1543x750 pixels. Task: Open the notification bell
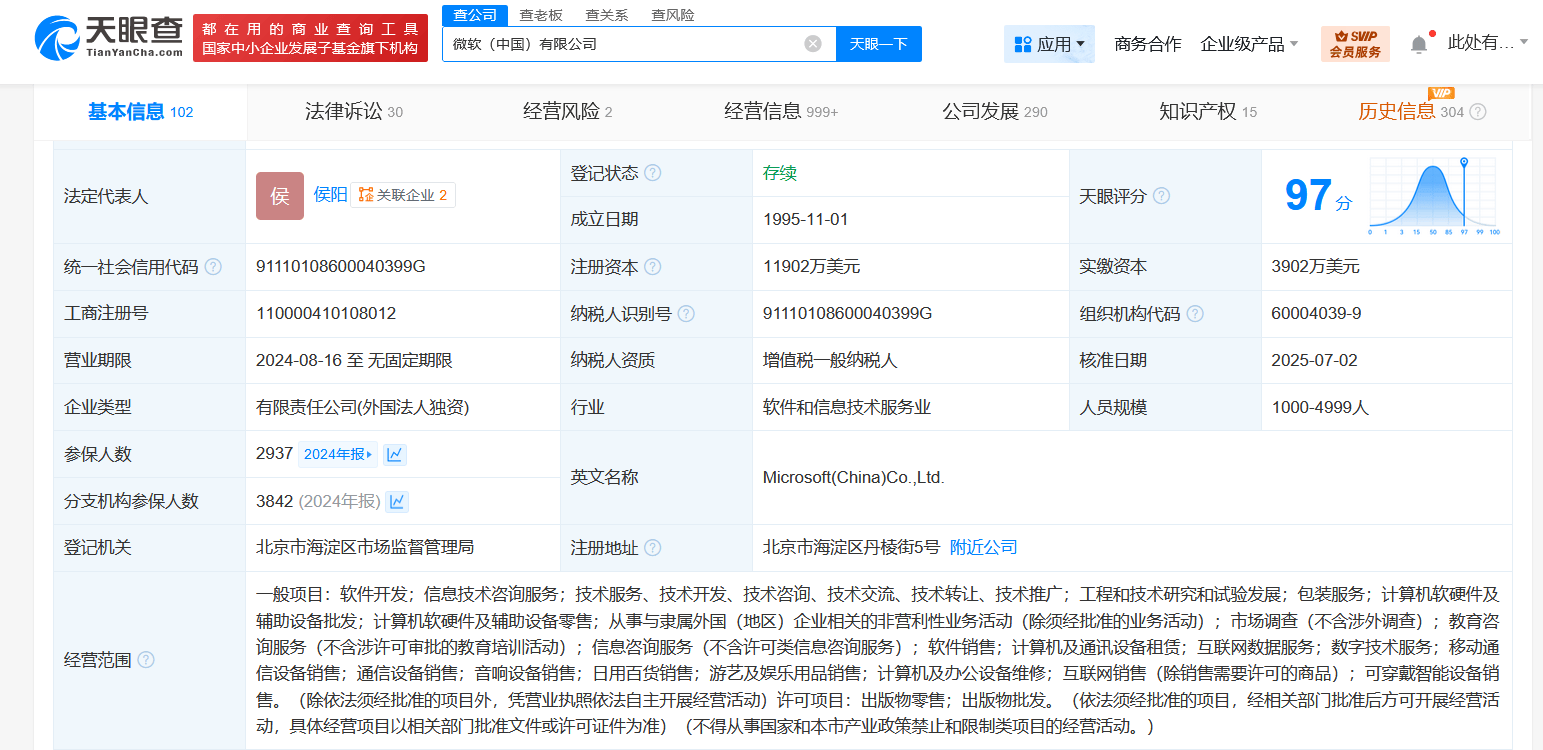pyautogui.click(x=1419, y=44)
